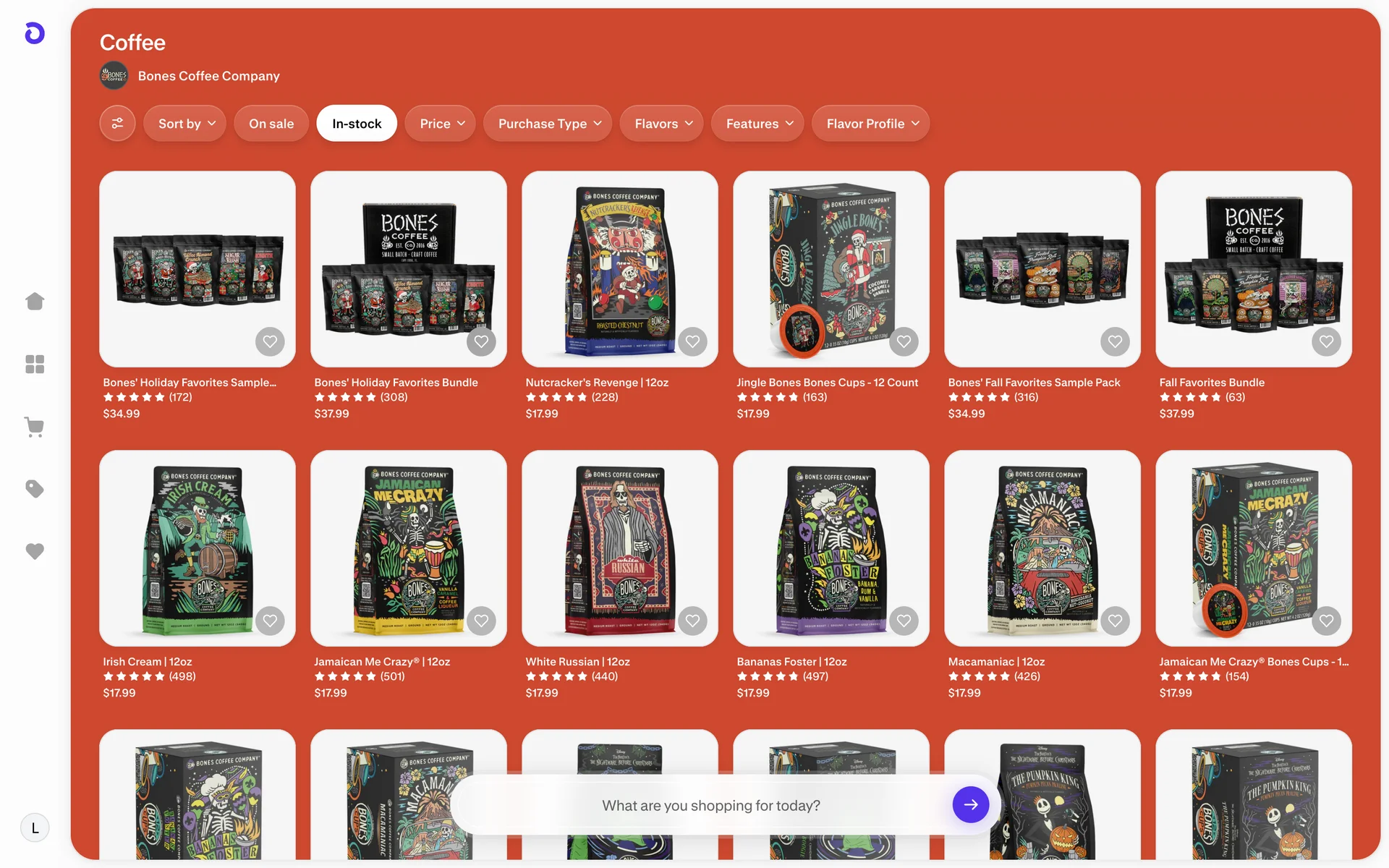The height and width of the screenshot is (868, 1389).
Task: Expand the Sort by dropdown
Action: tap(185, 124)
